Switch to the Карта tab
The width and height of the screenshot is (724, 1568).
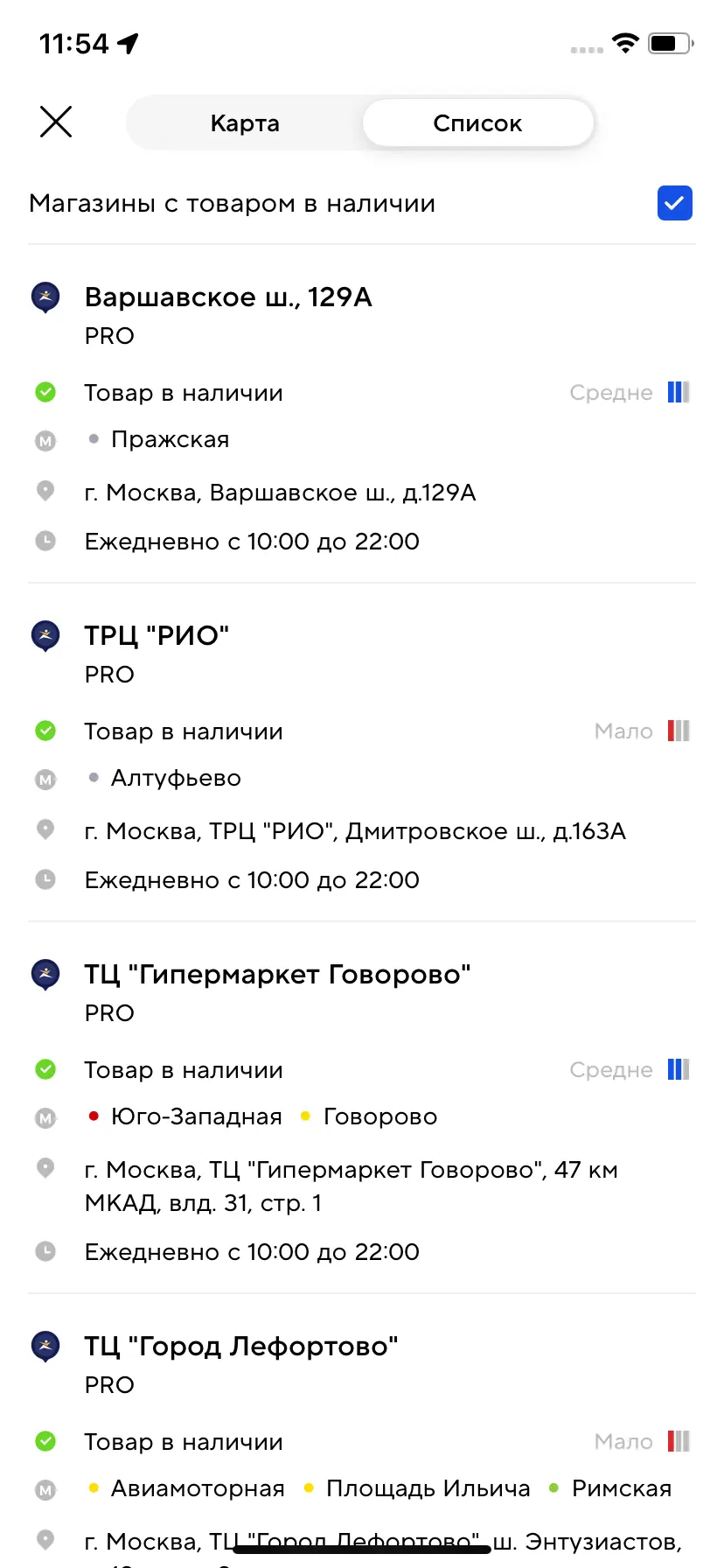(x=245, y=123)
